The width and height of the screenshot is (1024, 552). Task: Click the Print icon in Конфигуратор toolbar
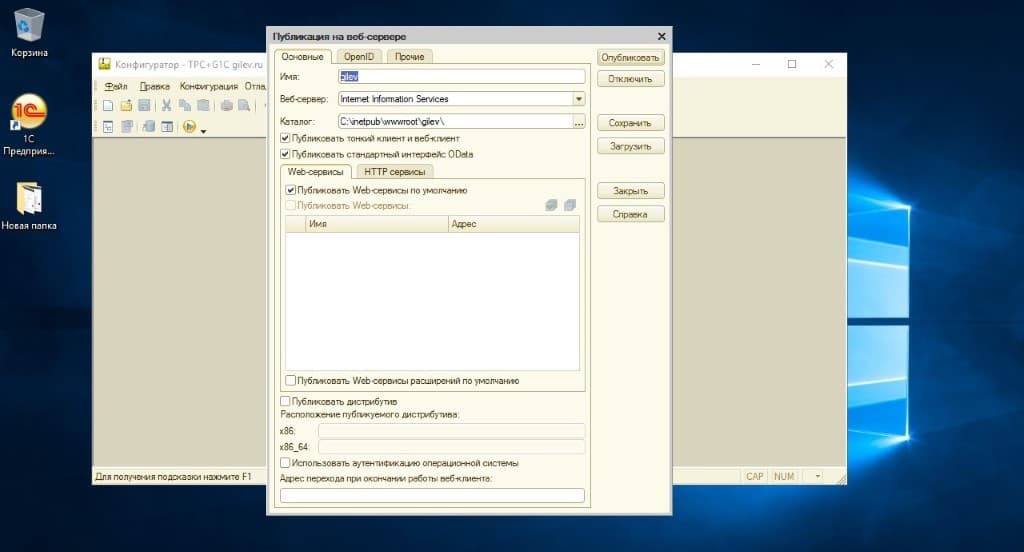[x=227, y=105]
